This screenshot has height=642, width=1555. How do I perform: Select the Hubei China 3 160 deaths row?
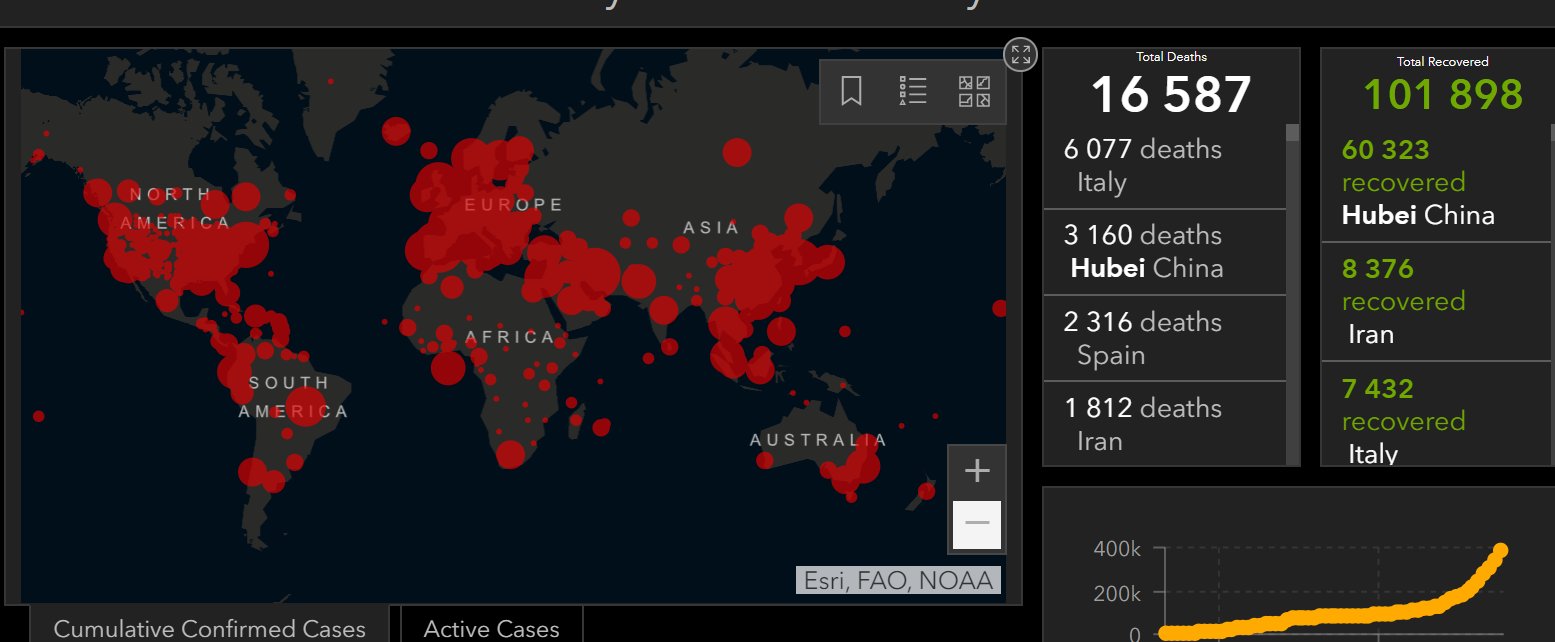[1164, 252]
